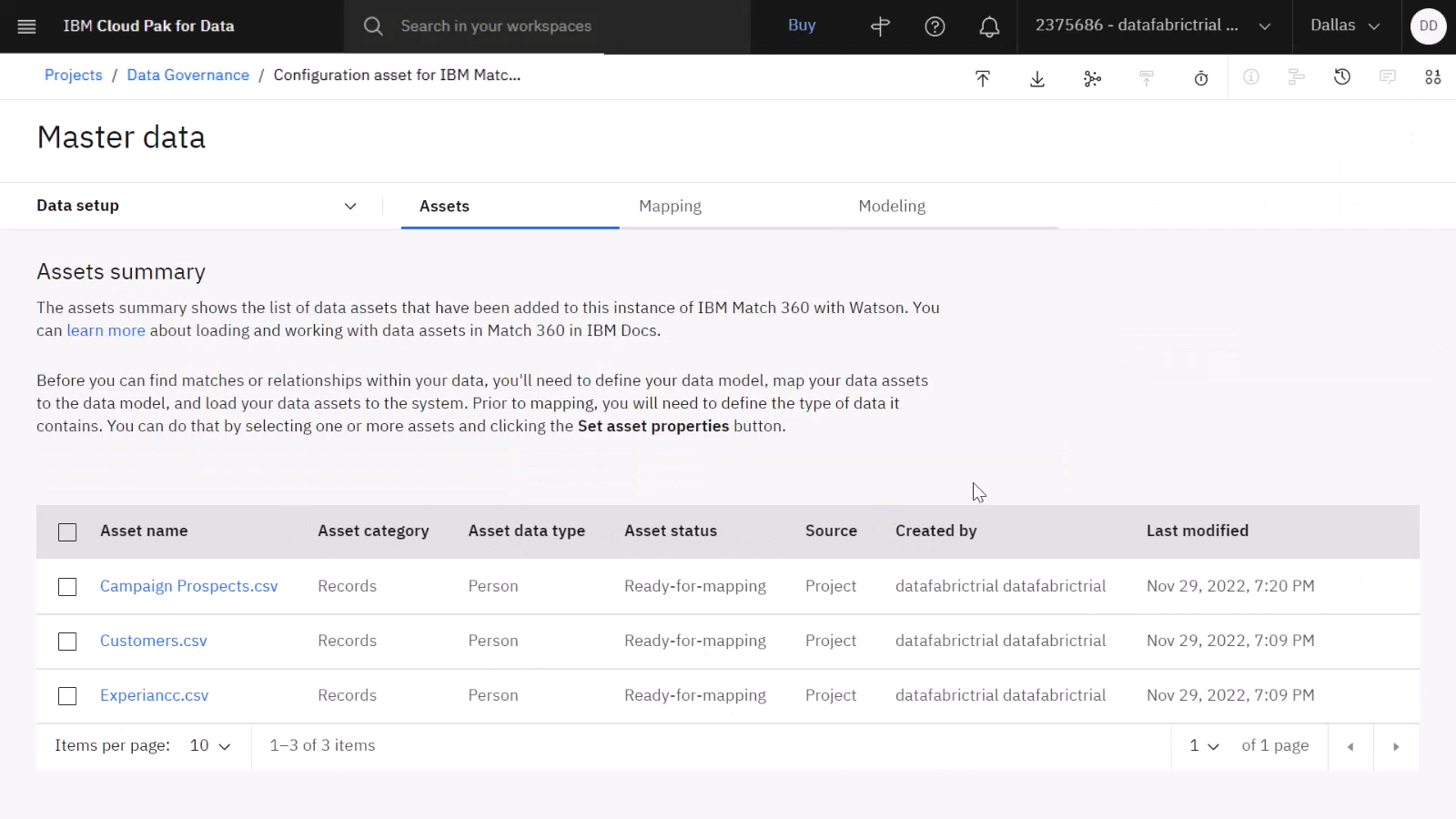Viewport: 1456px width, 819px height.
Task: Click '1–3 of 3 items' pagination text
Action: pyautogui.click(x=322, y=745)
